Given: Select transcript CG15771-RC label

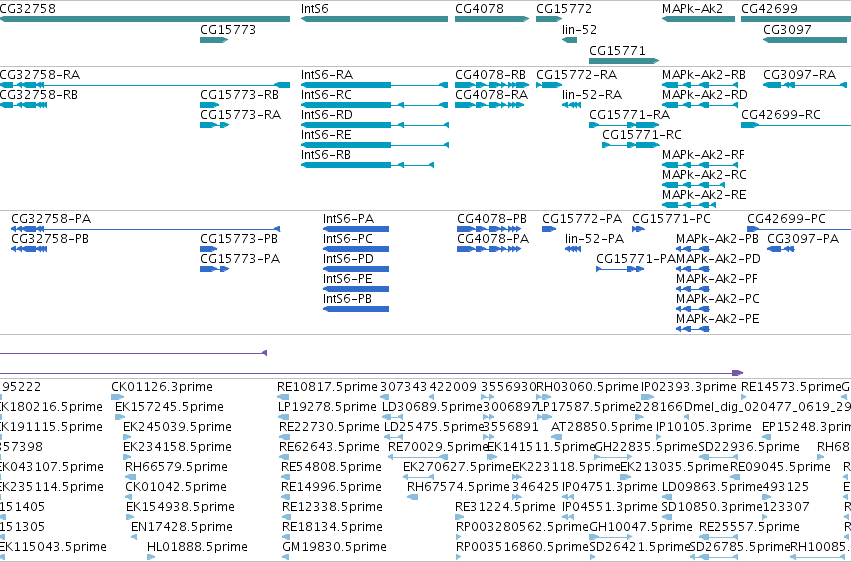Looking at the screenshot, I should click(642, 135).
